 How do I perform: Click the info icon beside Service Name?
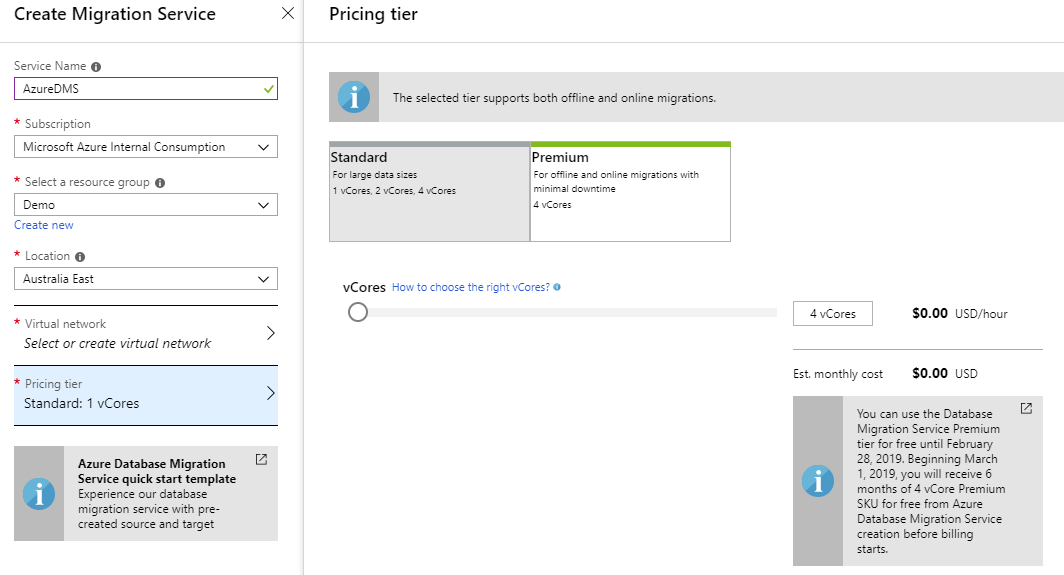point(96,67)
